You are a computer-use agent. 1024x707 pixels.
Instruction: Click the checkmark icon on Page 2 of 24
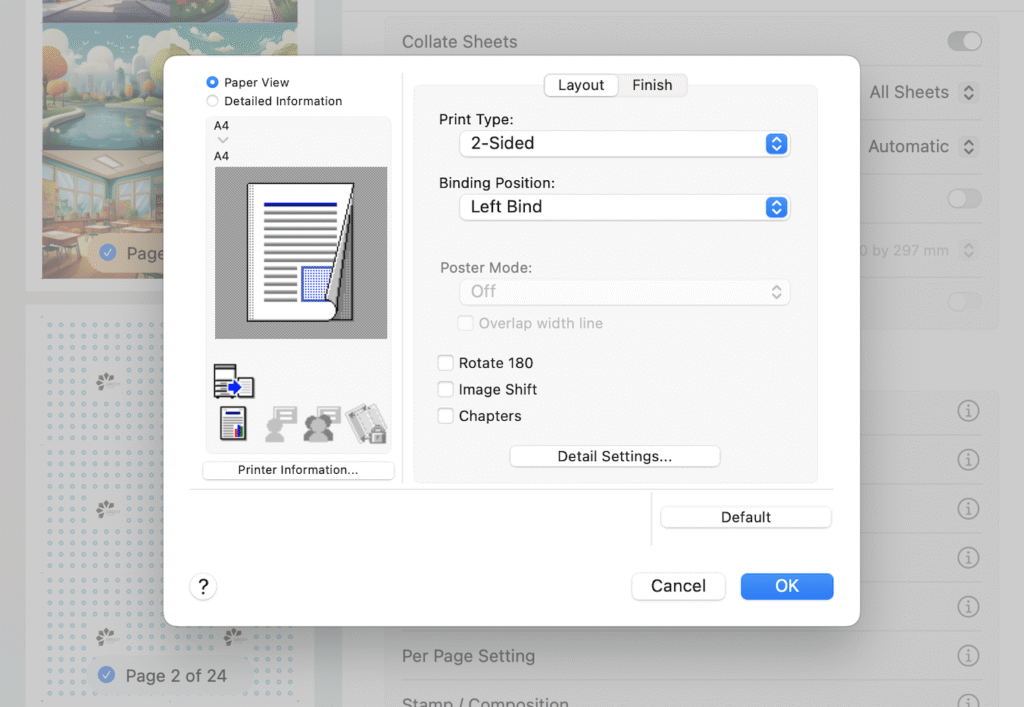(x=107, y=676)
